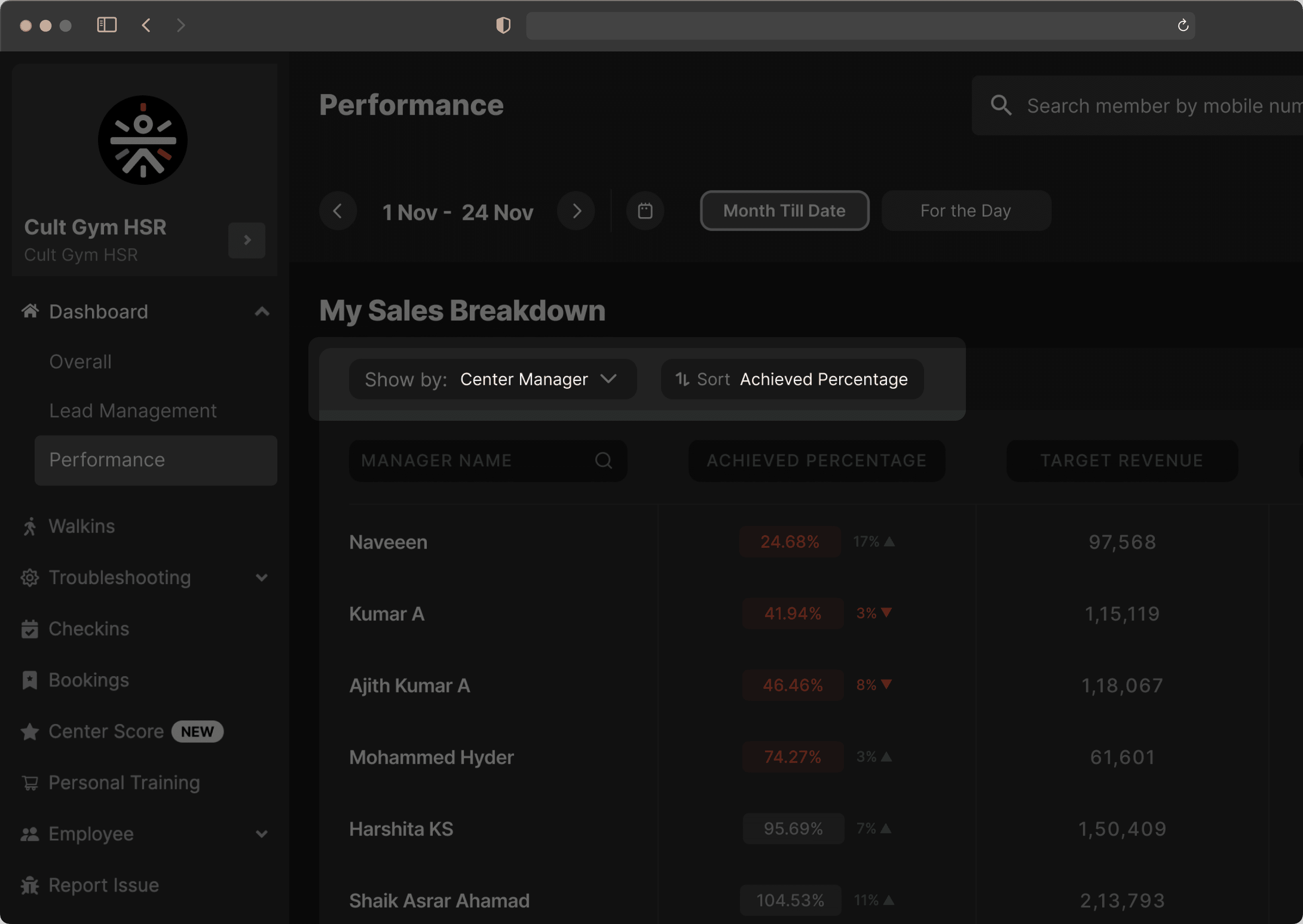Sort by Achieved Percentage column header
Viewport: 1303px width, 924px height.
tap(816, 460)
